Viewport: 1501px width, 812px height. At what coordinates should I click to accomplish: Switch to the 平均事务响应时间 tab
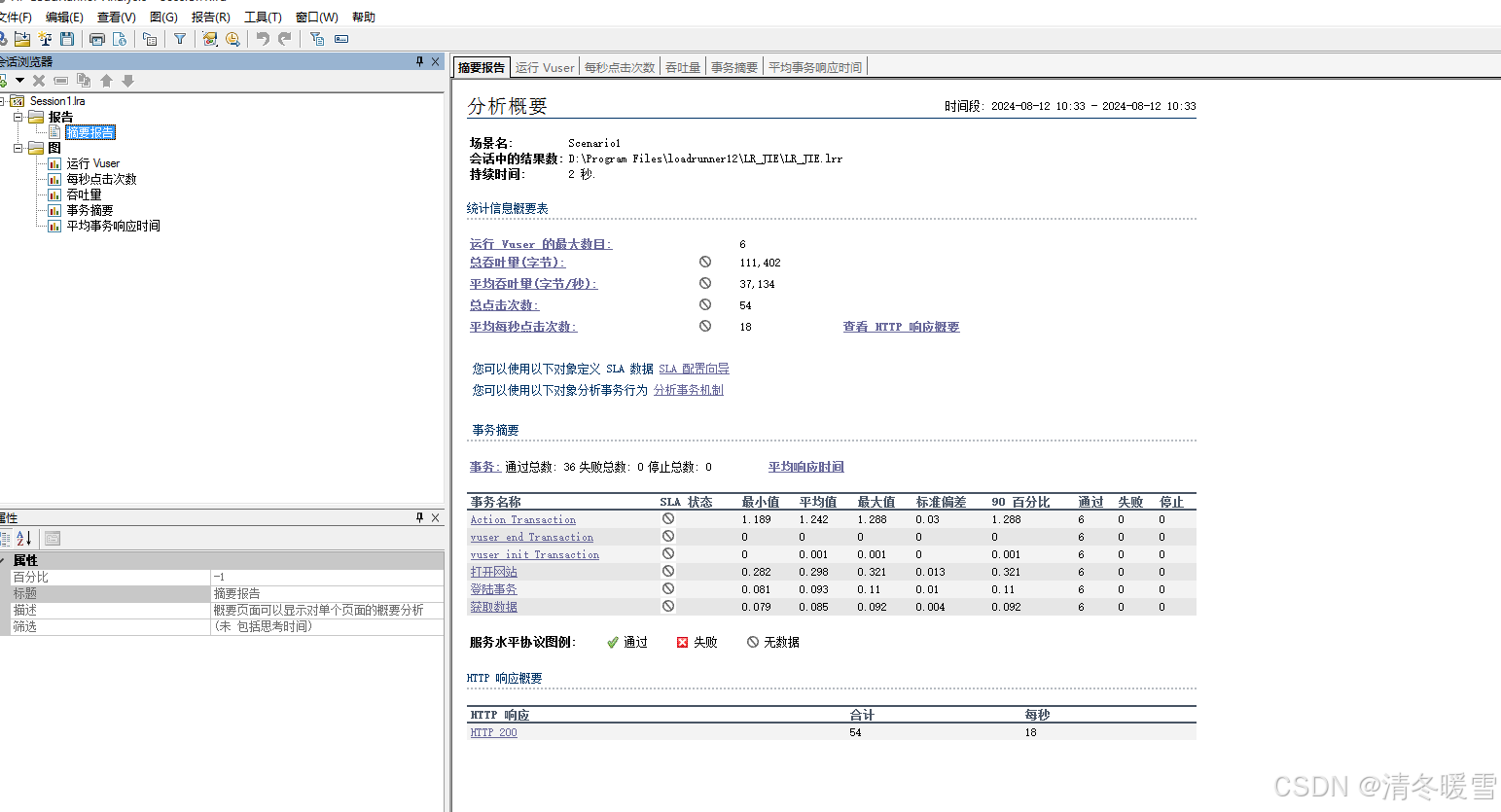[815, 67]
